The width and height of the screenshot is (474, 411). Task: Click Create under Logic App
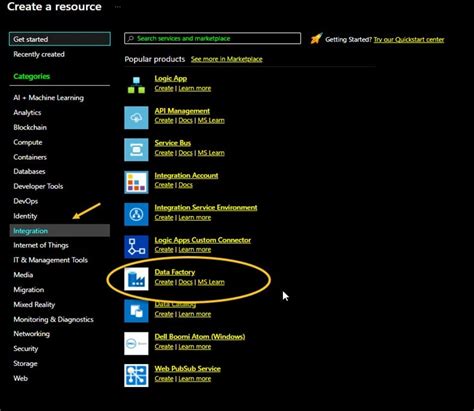point(164,88)
